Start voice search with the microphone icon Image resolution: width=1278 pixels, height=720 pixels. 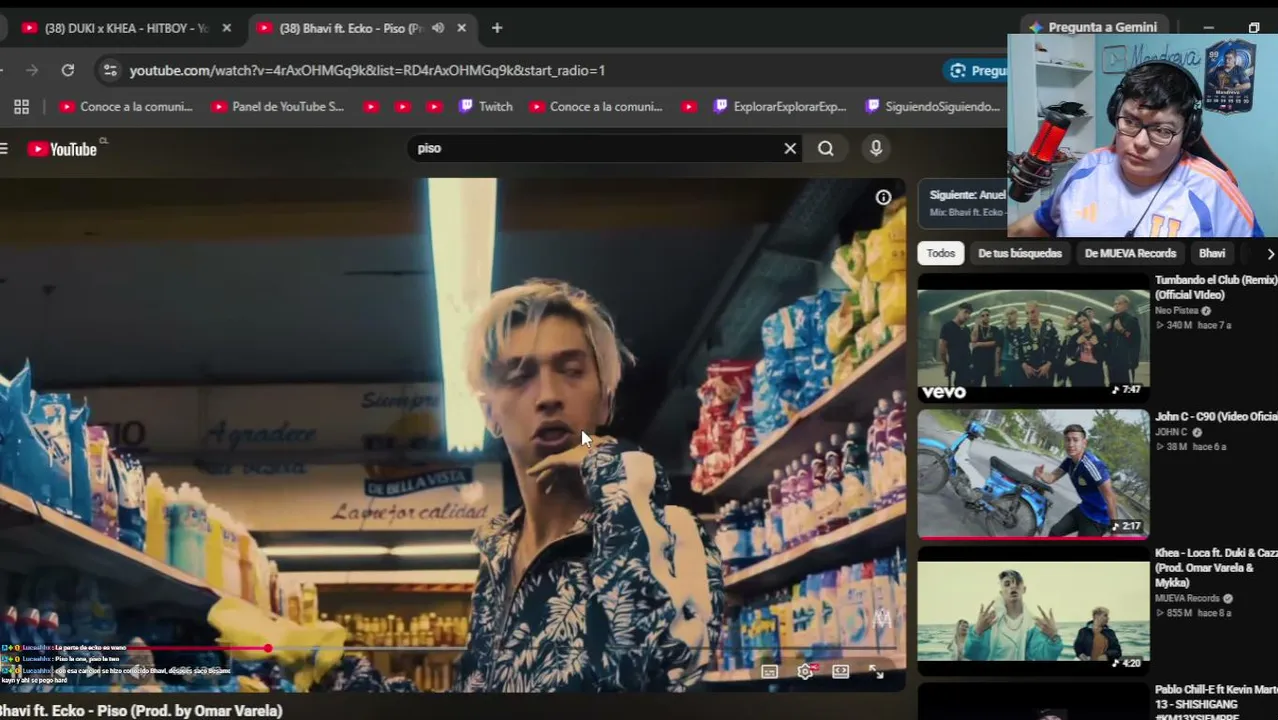[x=876, y=148]
